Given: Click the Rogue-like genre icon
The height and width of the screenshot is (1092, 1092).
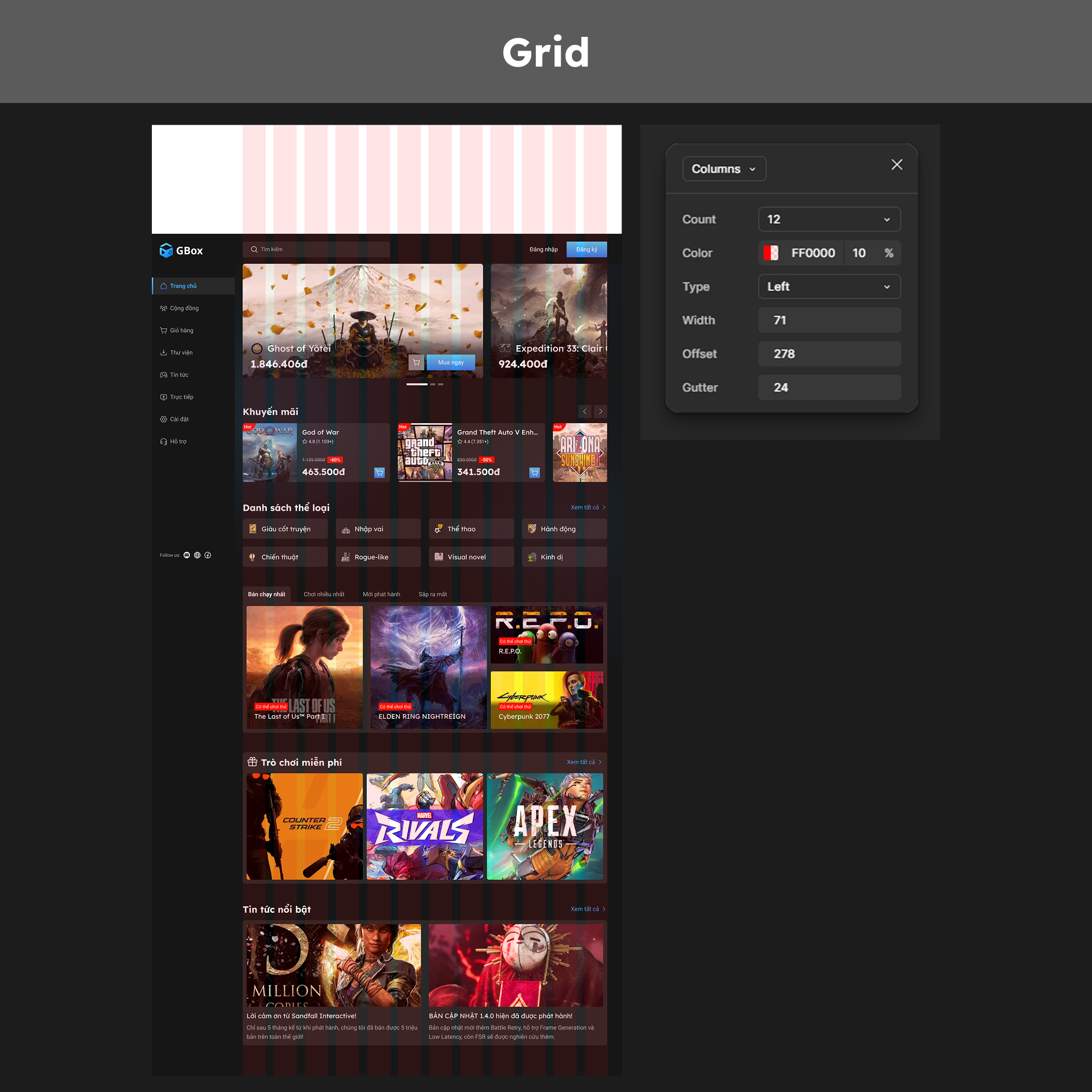Looking at the screenshot, I should click(x=346, y=557).
